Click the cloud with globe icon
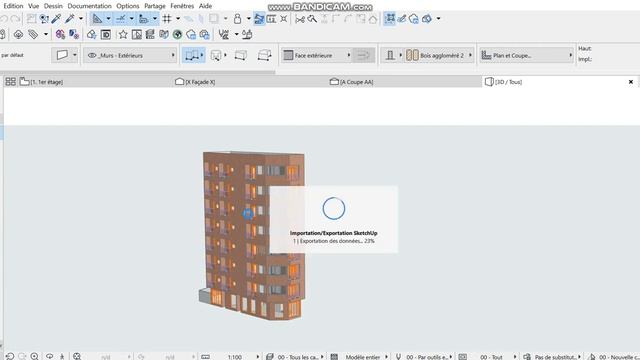Image resolution: width=640 pixels, height=360 pixels. pyautogui.click(x=204, y=34)
